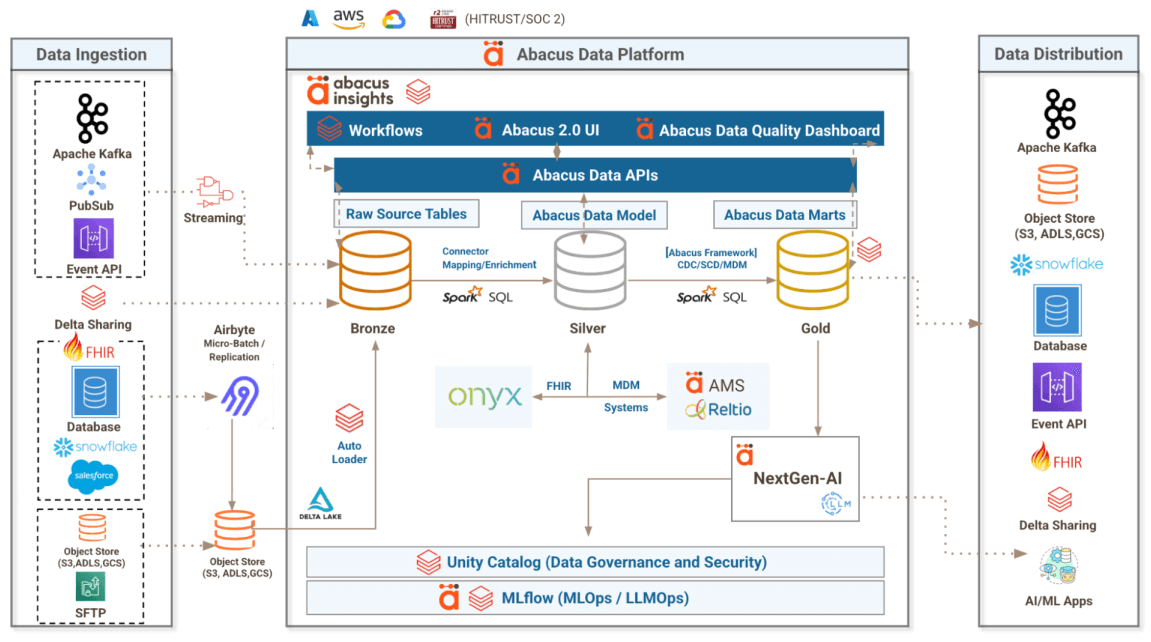Click Connector Mapping/Enrichment text

489,258
